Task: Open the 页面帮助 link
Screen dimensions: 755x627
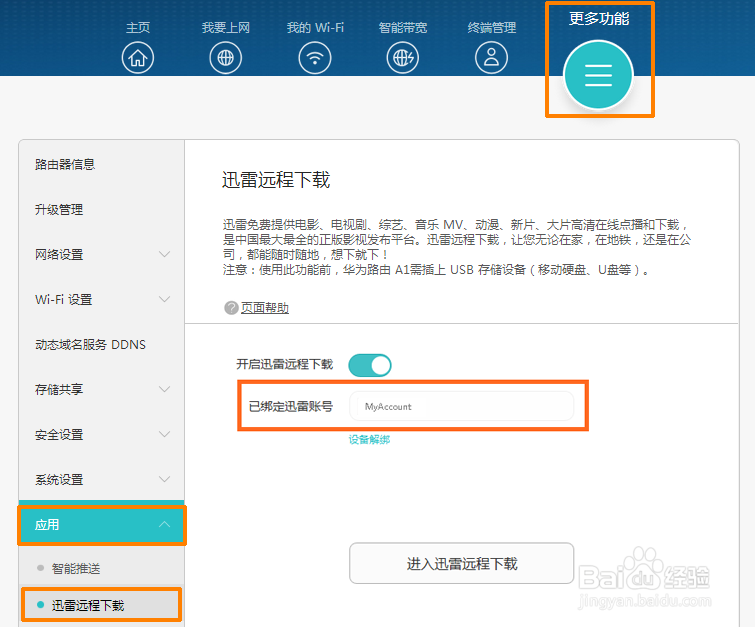Action: 264,308
